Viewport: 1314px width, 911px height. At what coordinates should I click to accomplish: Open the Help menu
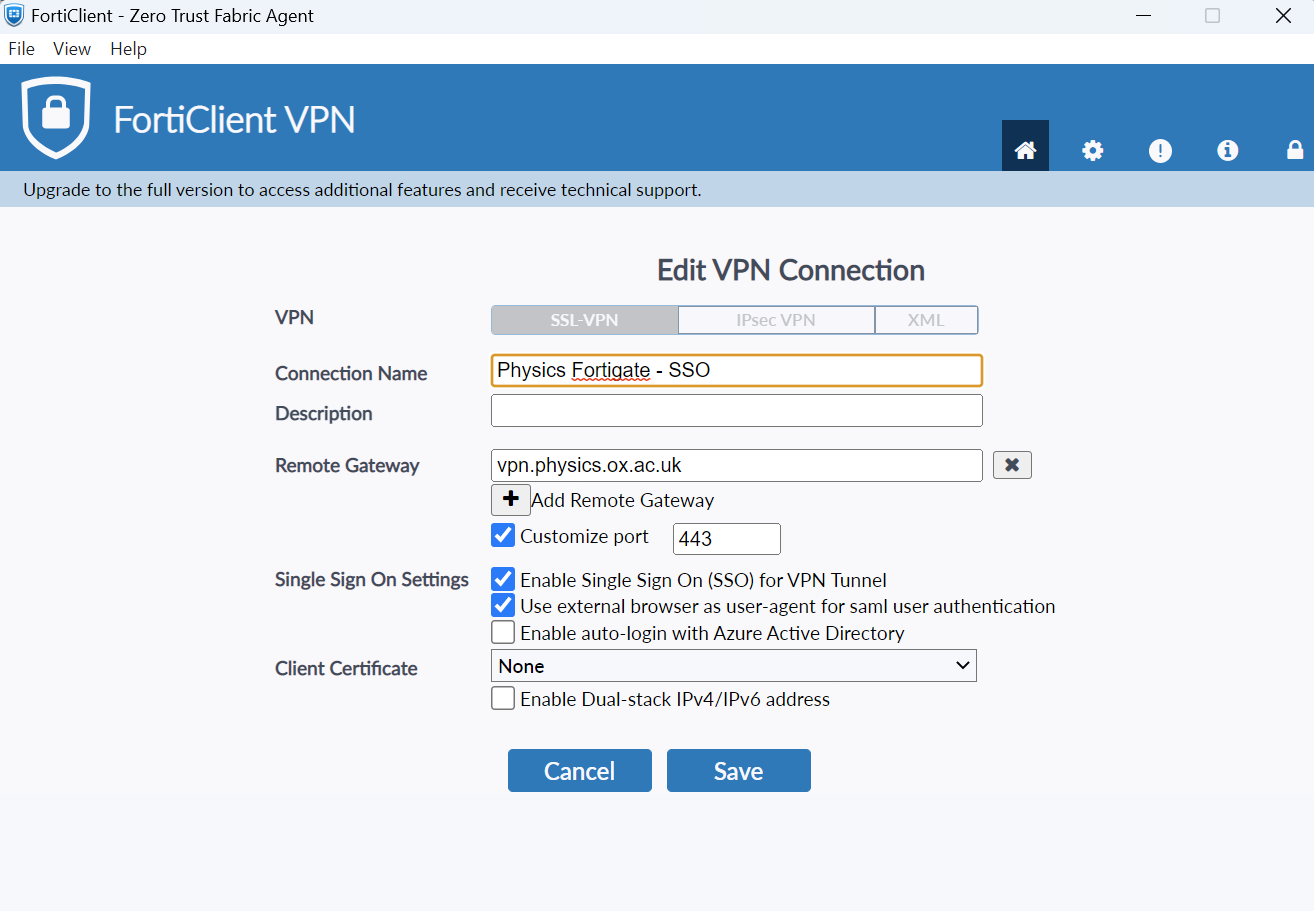point(128,49)
